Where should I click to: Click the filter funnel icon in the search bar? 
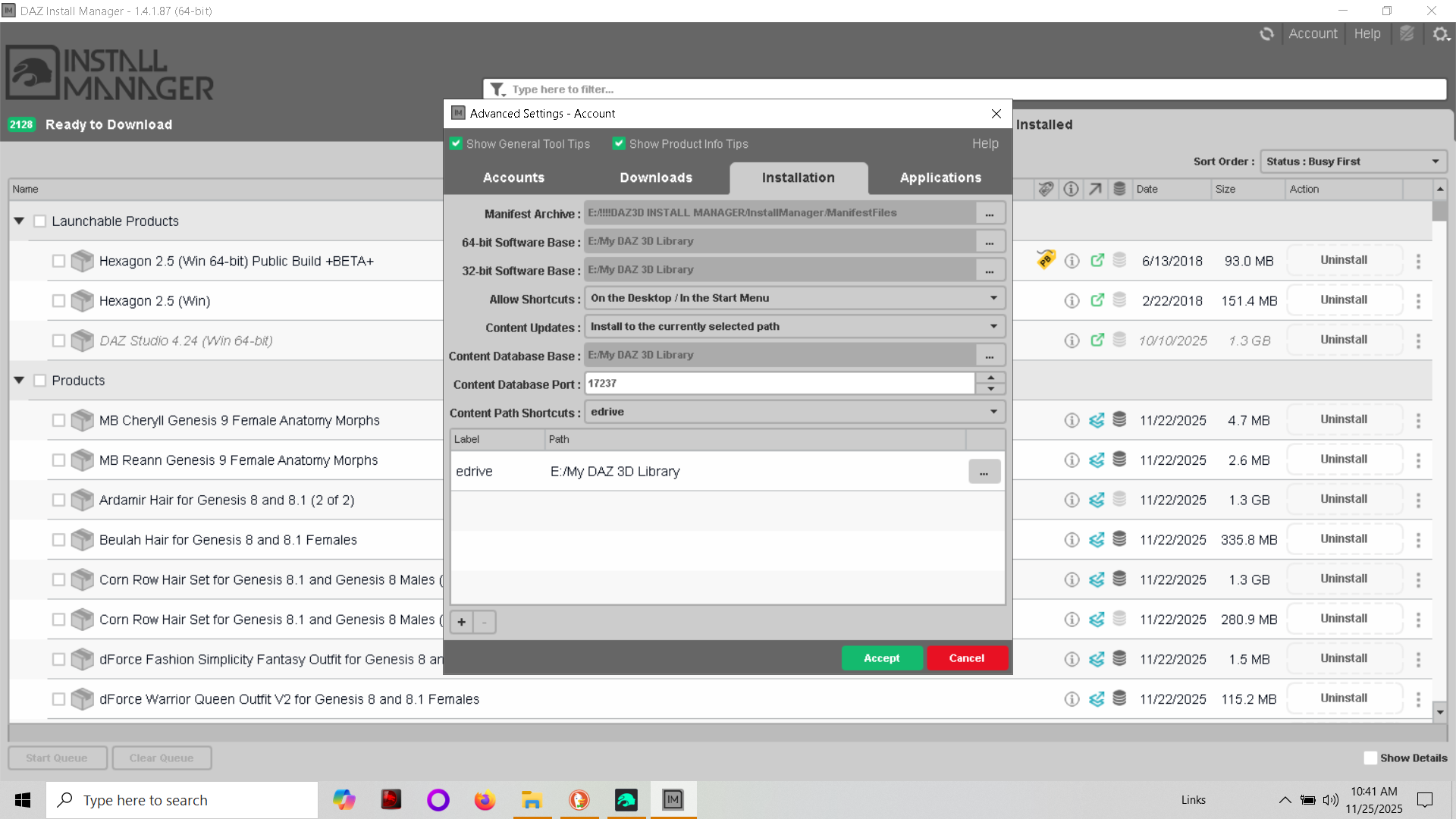(x=497, y=89)
